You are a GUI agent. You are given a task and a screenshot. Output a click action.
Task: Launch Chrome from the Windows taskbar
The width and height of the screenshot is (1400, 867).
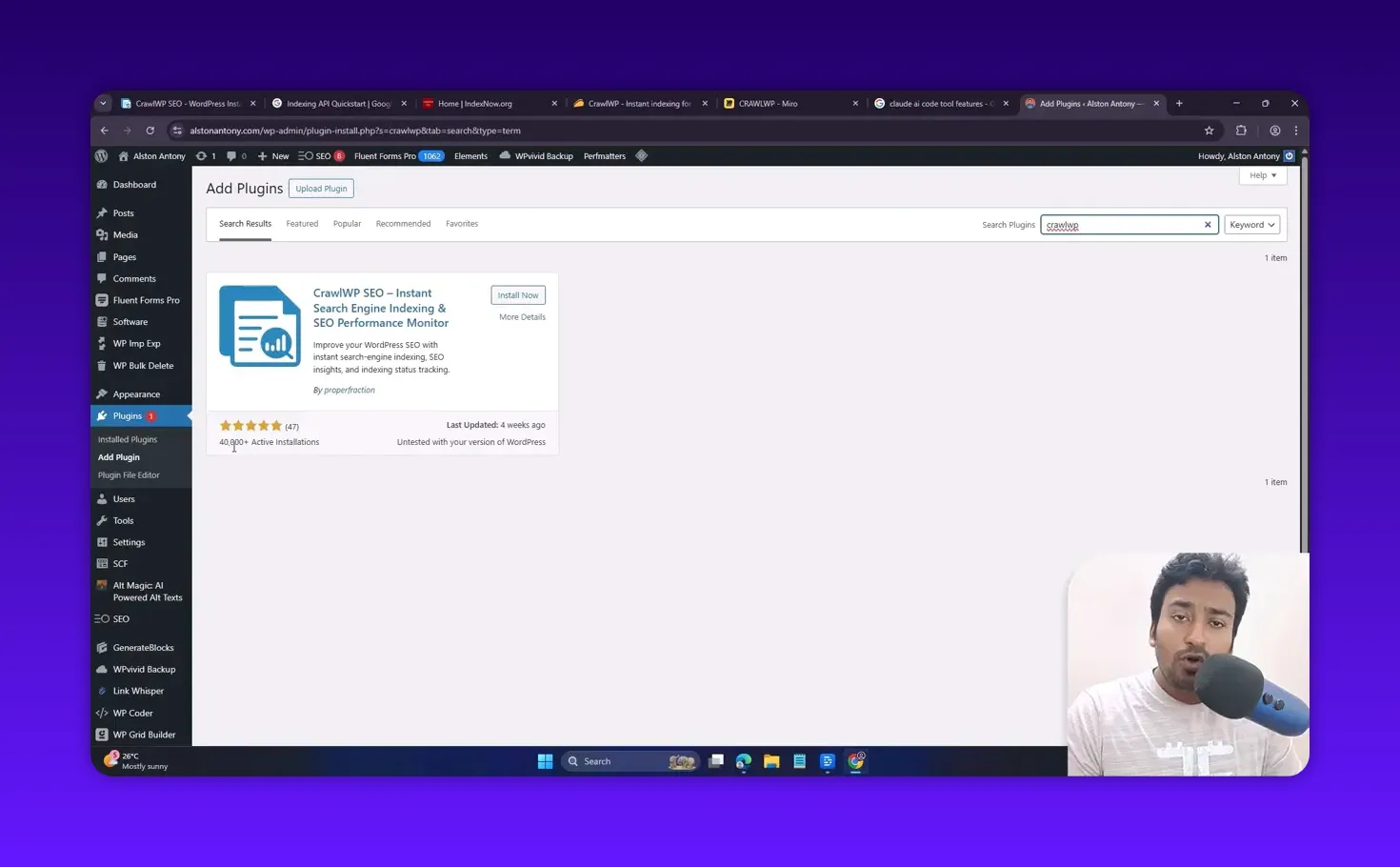pyautogui.click(x=854, y=761)
